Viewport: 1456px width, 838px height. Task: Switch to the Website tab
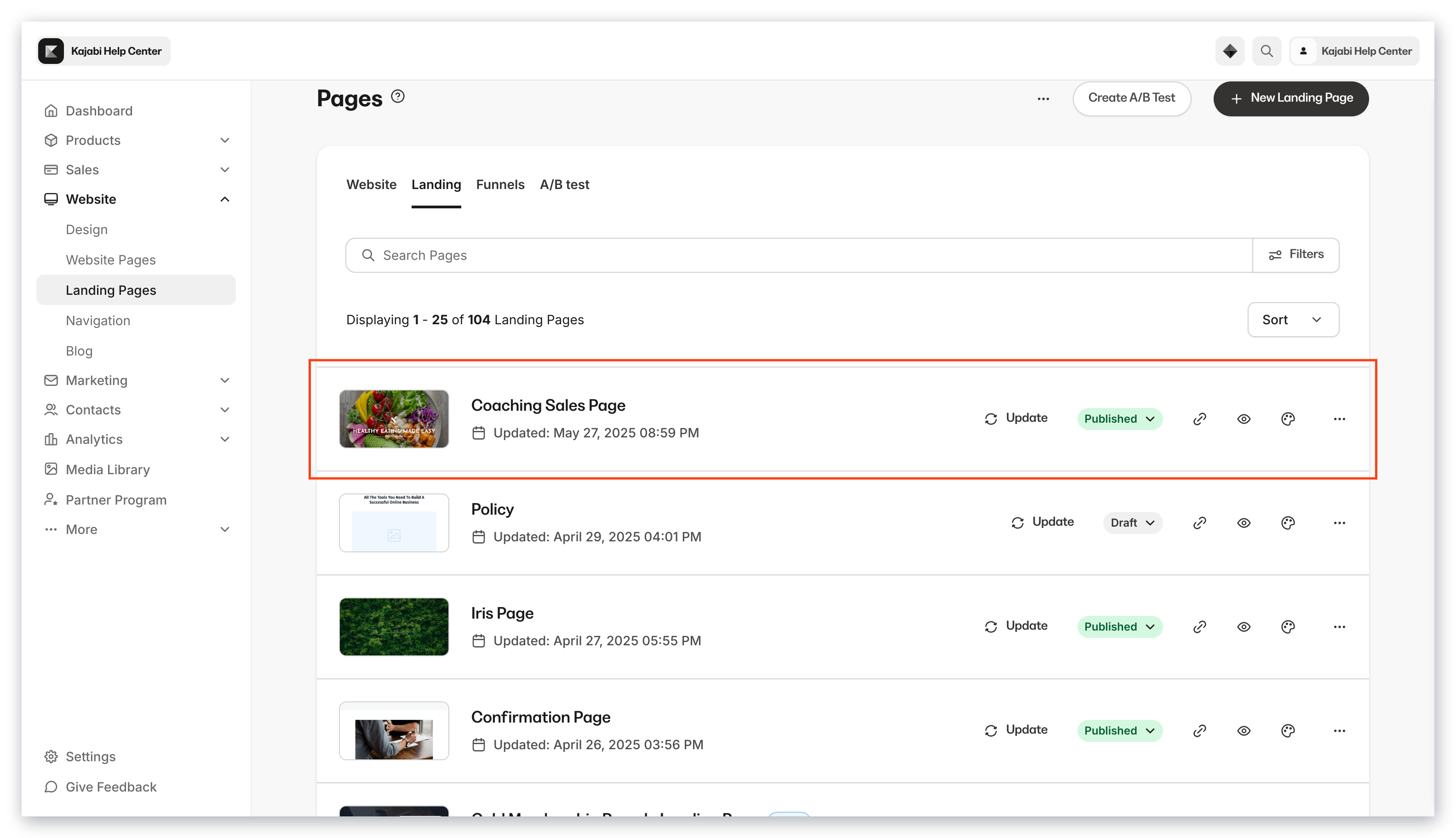click(x=371, y=184)
